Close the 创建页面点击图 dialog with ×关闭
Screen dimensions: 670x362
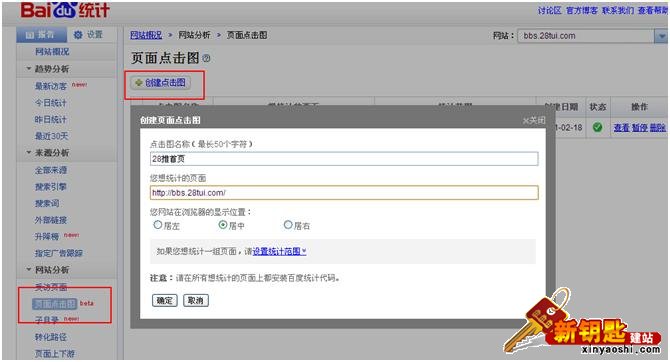tap(534, 121)
